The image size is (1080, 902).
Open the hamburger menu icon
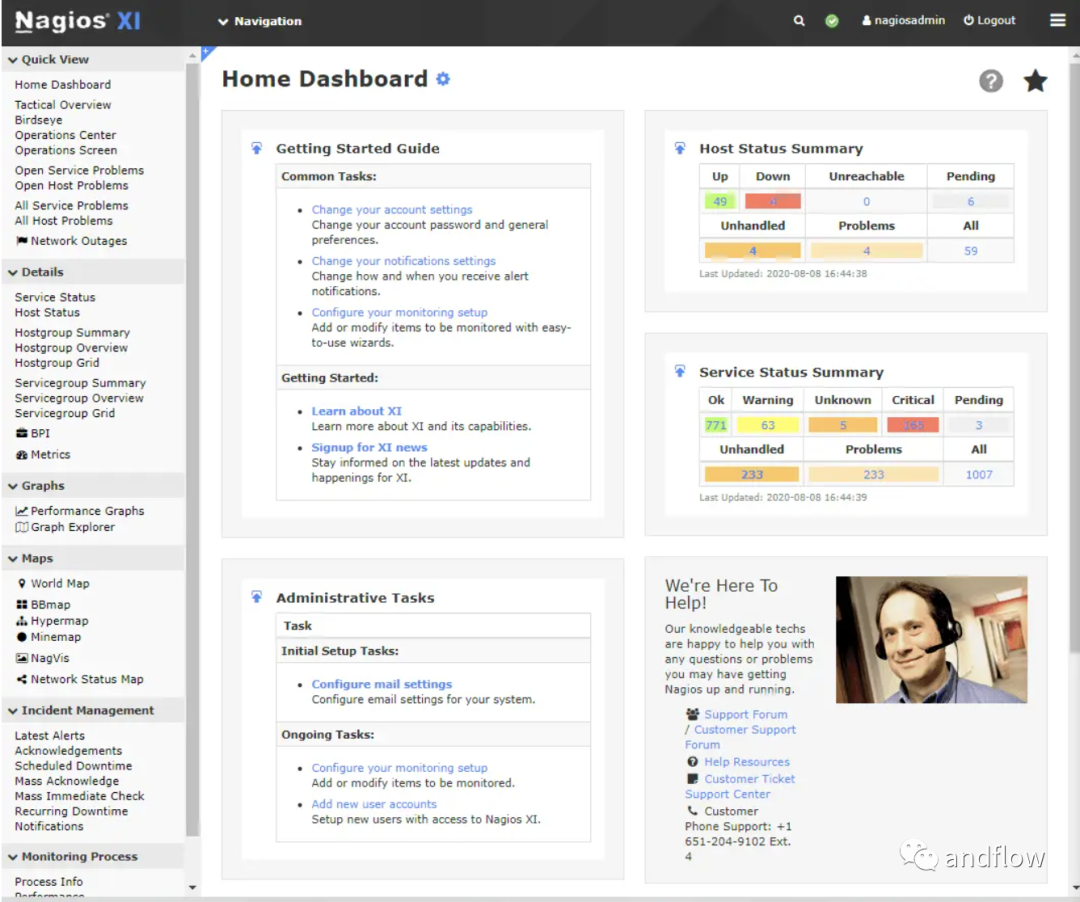click(x=1057, y=20)
